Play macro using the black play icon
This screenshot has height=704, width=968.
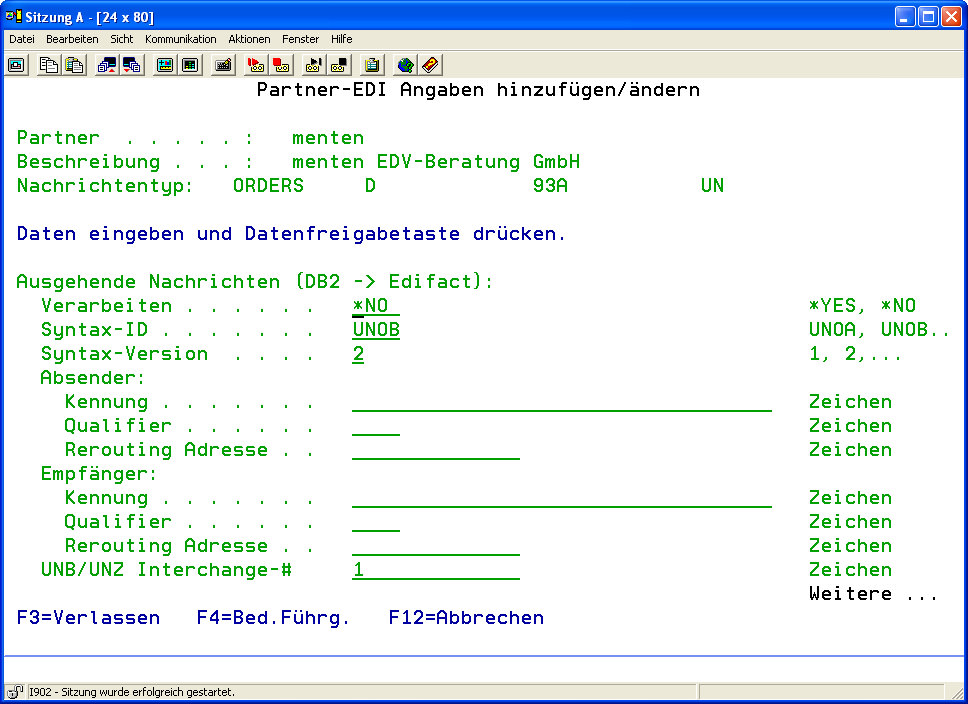(x=313, y=65)
